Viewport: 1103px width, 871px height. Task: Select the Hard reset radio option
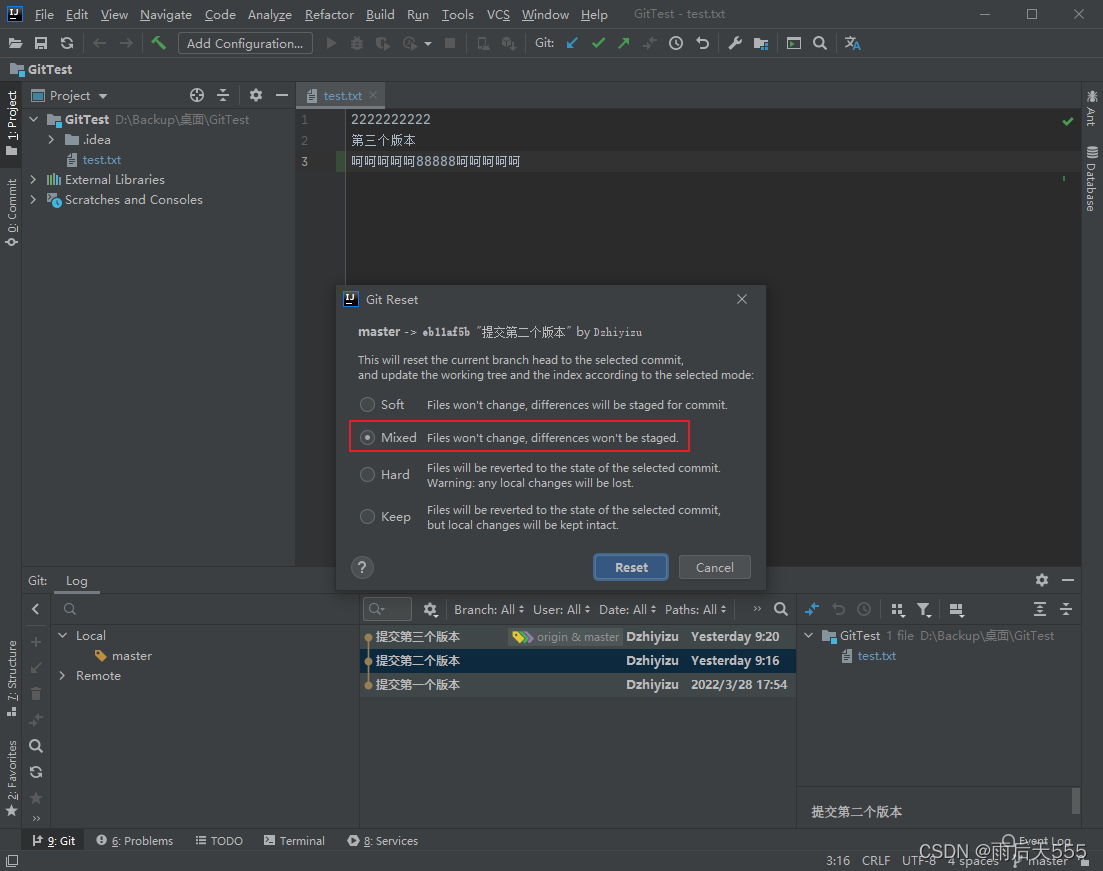click(367, 475)
